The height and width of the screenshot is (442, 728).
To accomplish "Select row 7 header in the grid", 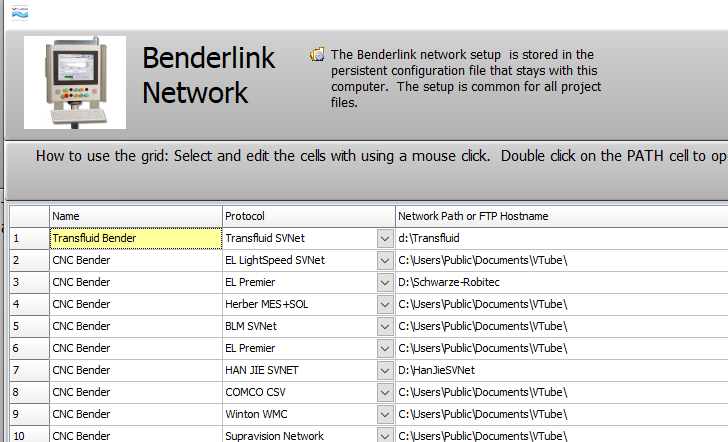I will (30, 370).
